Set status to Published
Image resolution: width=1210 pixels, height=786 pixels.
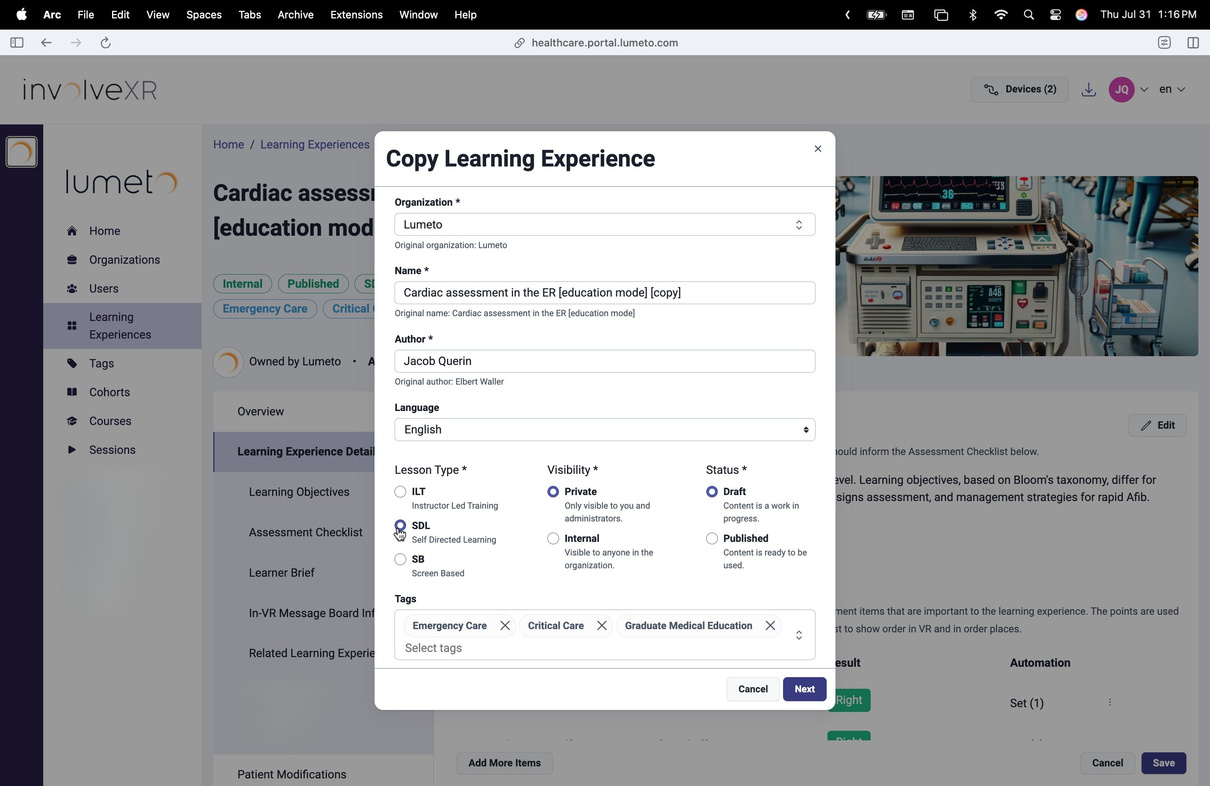coord(712,539)
